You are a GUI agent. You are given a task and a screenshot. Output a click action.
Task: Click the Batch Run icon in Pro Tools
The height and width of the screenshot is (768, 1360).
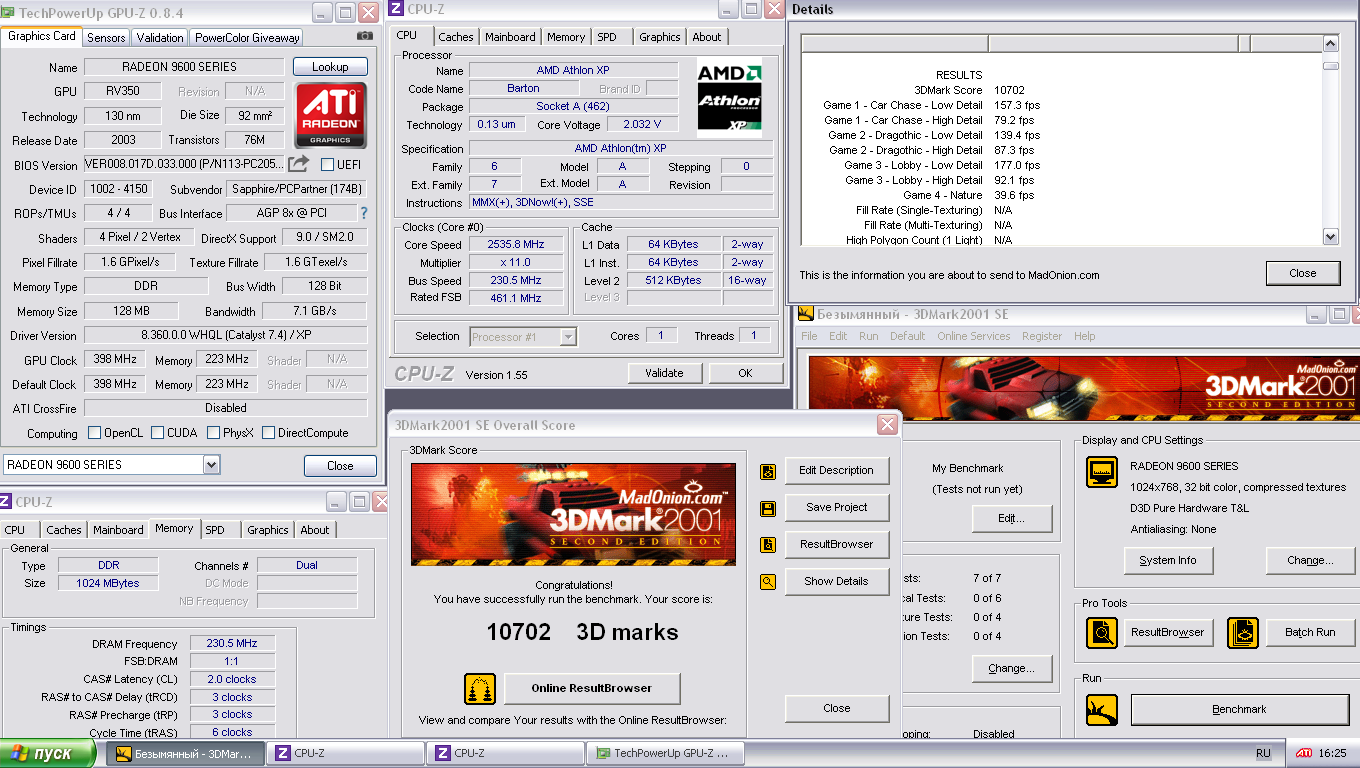click(1243, 633)
